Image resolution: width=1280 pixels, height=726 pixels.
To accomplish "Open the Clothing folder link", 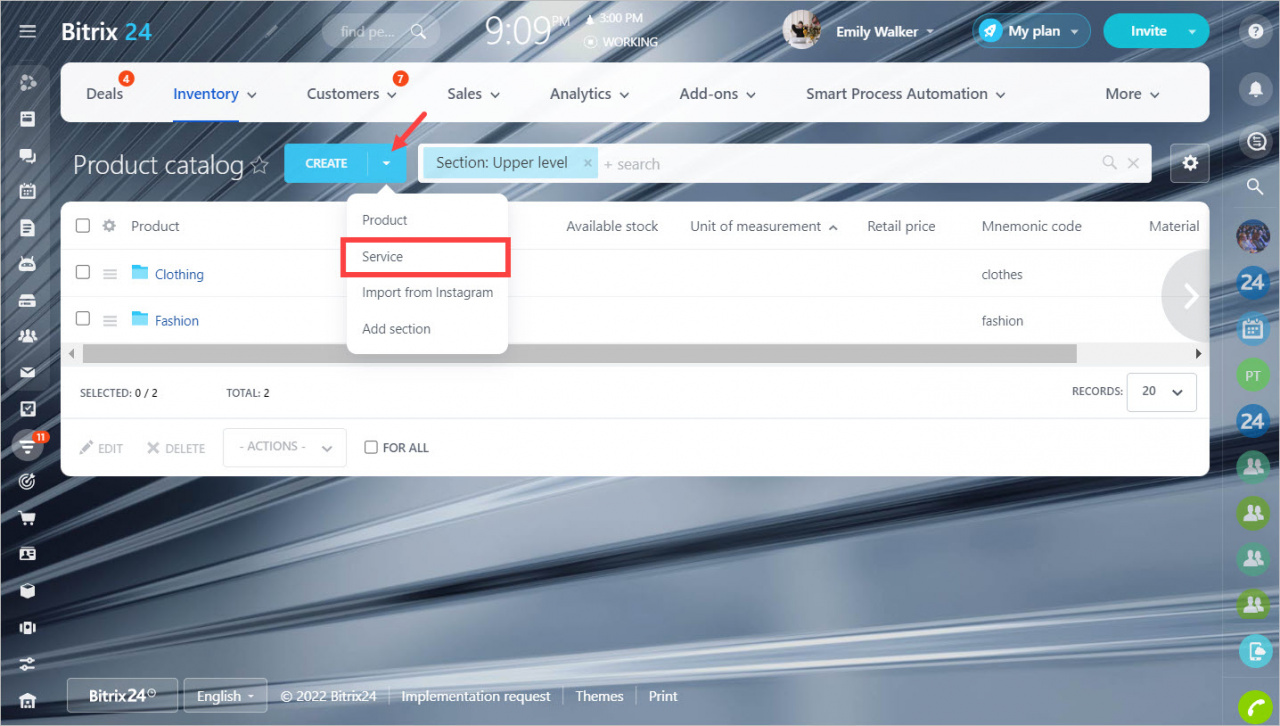I will coord(179,274).
